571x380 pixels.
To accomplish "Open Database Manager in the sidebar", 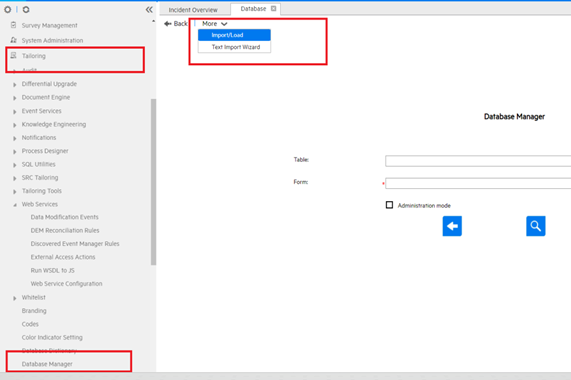I will click(x=47, y=364).
